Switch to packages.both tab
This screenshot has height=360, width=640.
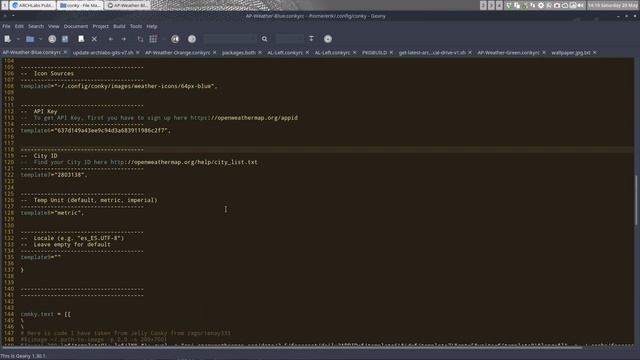[239, 53]
